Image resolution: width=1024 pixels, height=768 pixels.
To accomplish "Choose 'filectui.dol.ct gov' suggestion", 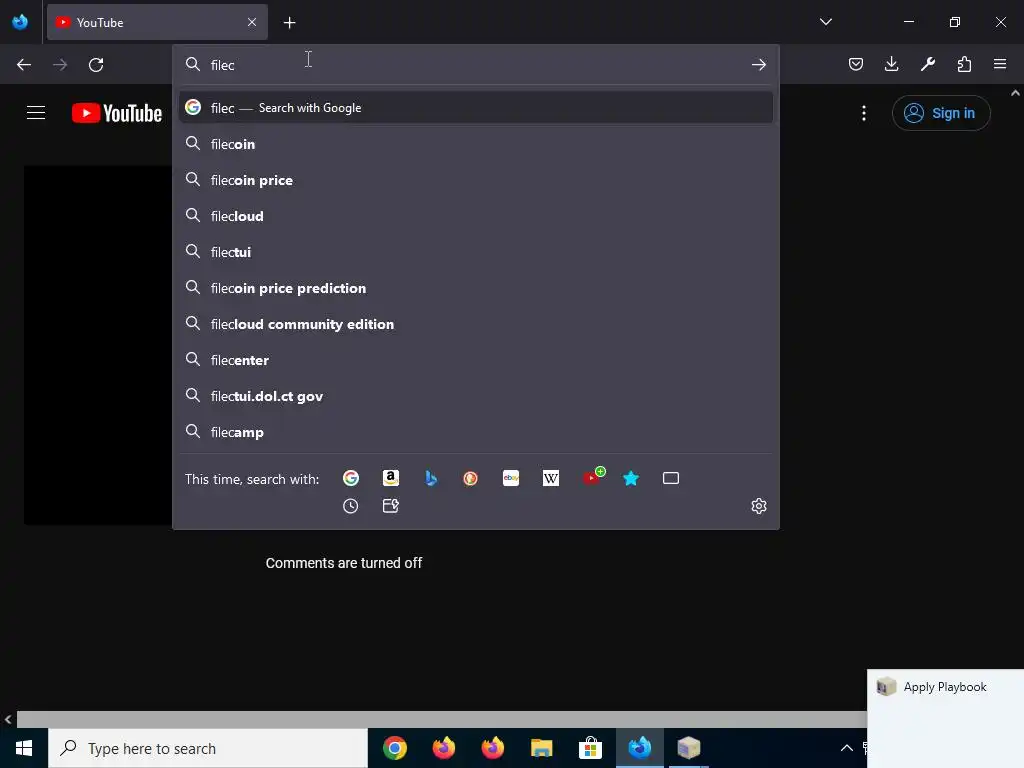I will 475,396.
